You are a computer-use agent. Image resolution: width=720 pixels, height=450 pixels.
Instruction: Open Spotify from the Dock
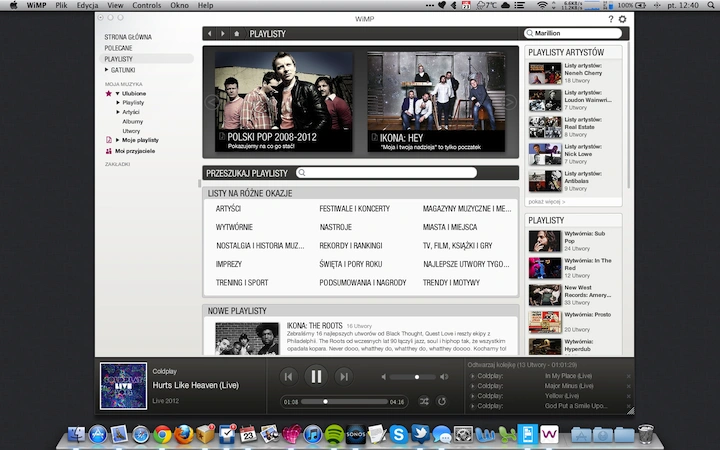(334, 434)
